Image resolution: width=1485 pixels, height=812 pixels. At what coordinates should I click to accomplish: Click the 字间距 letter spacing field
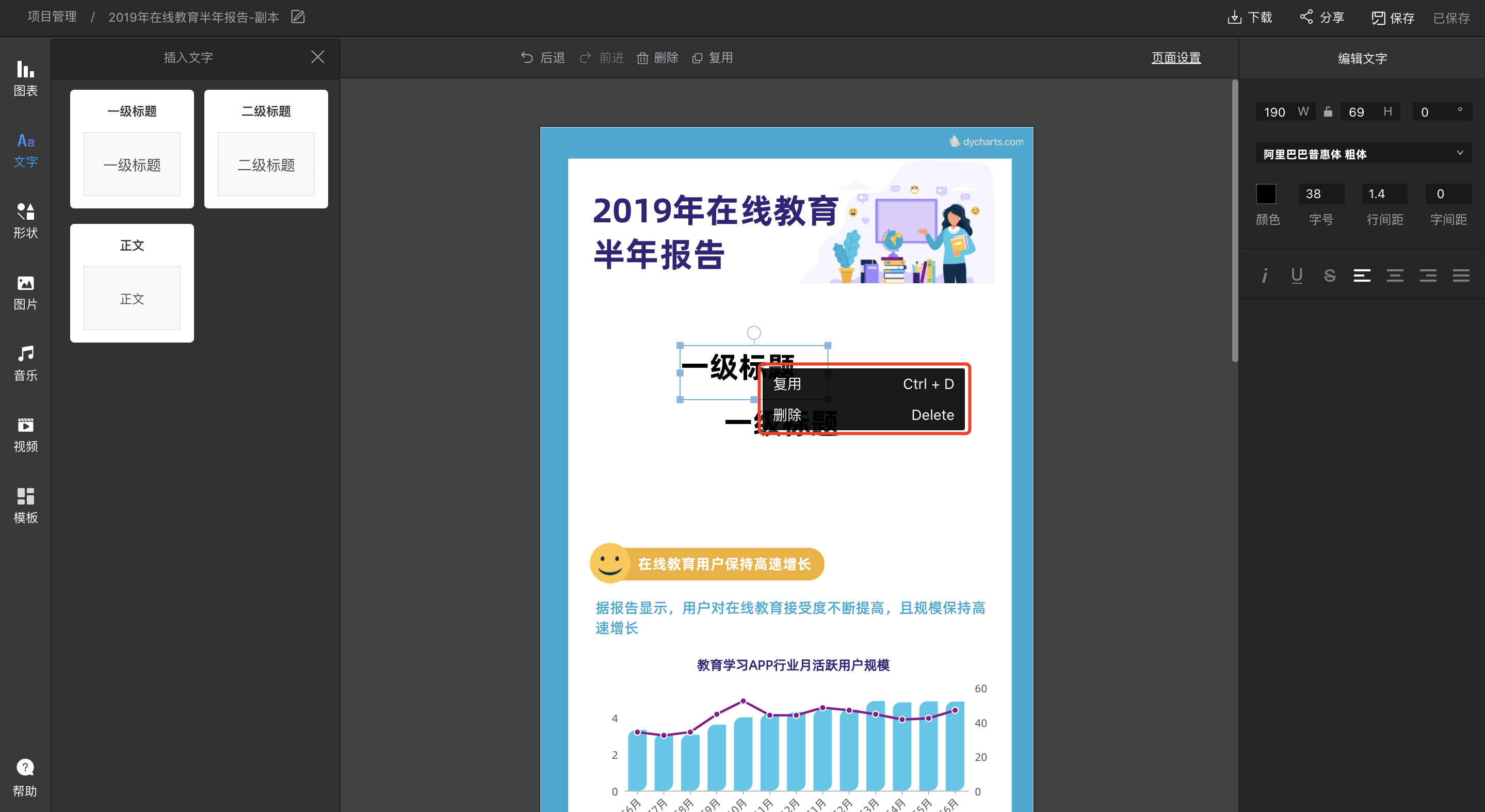coord(1448,193)
